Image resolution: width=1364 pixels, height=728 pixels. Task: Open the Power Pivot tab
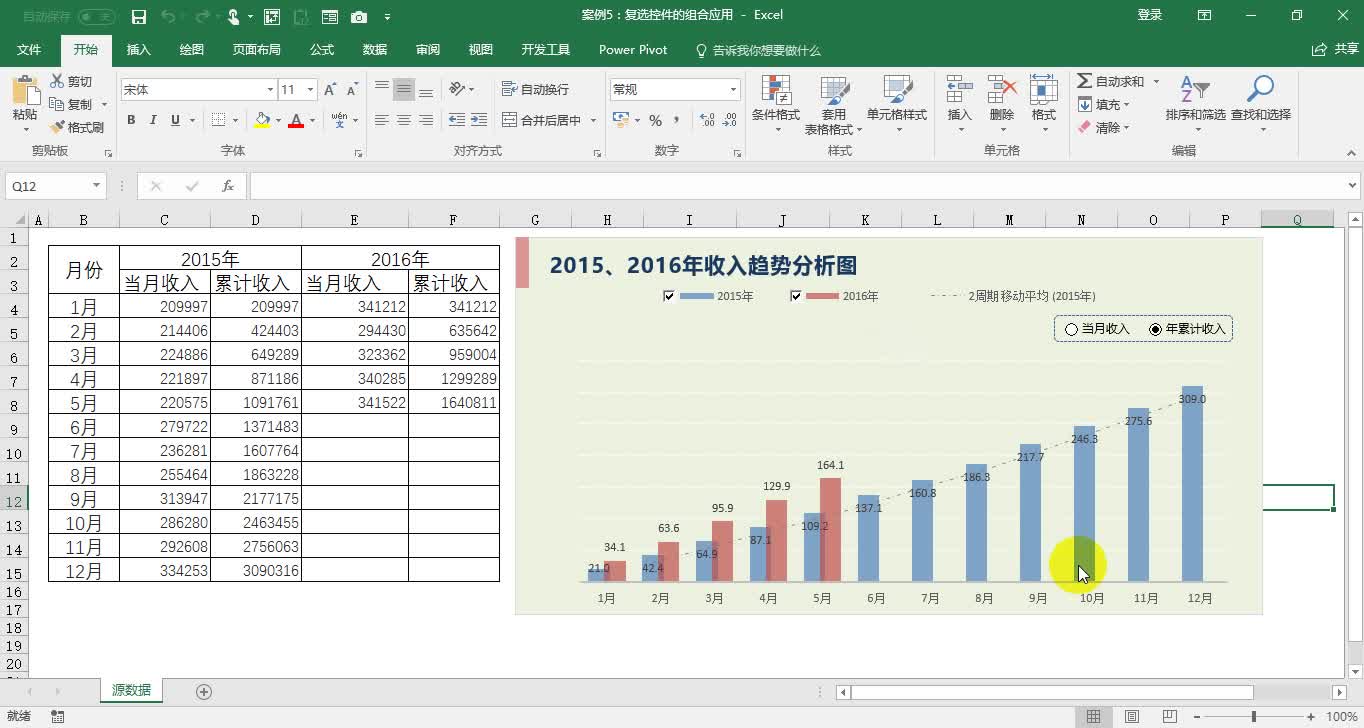click(x=632, y=49)
